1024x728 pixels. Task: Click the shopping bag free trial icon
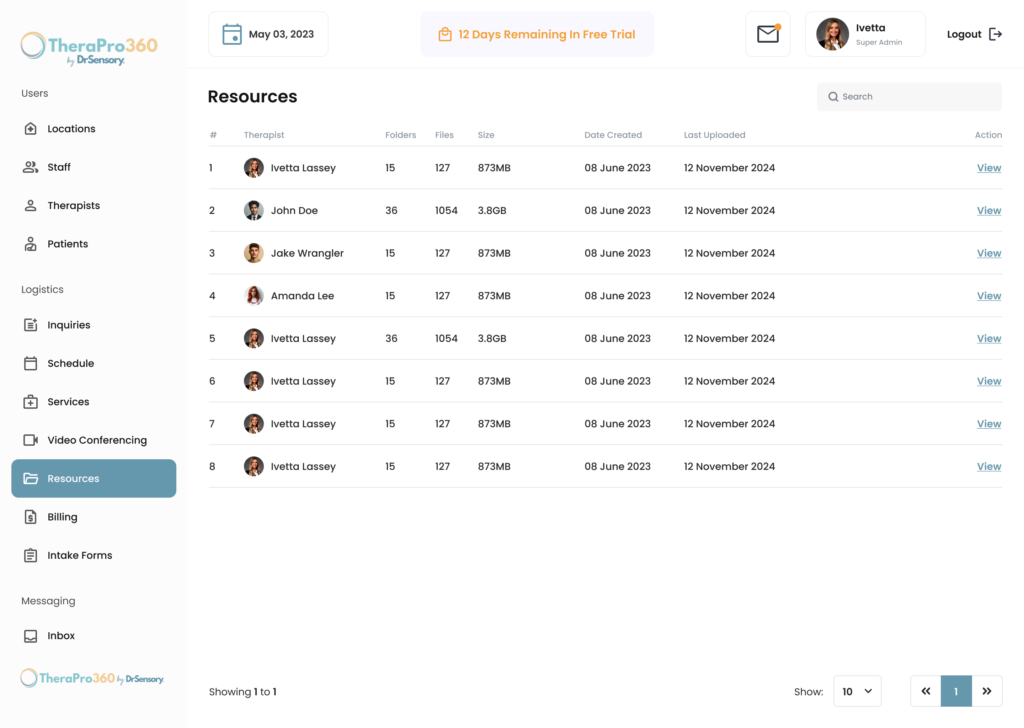point(445,35)
